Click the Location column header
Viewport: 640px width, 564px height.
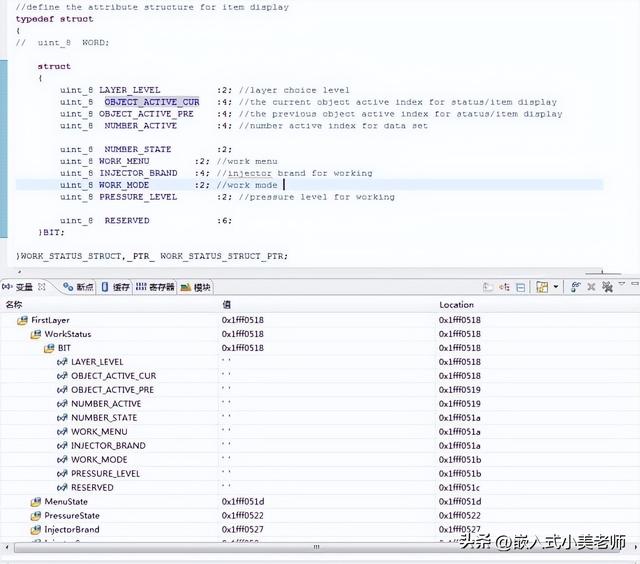(457, 305)
